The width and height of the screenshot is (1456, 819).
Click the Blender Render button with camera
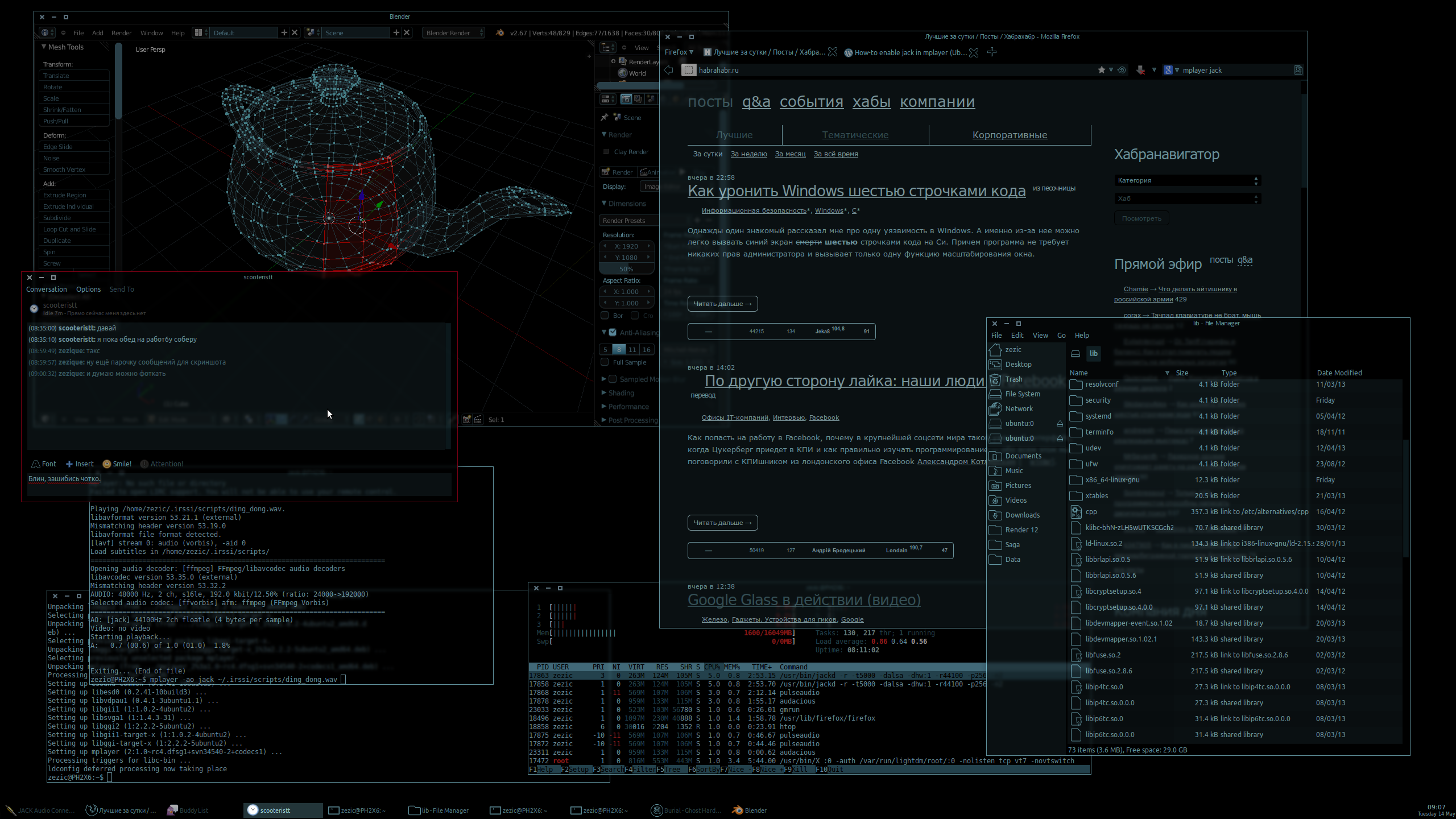[x=618, y=172]
